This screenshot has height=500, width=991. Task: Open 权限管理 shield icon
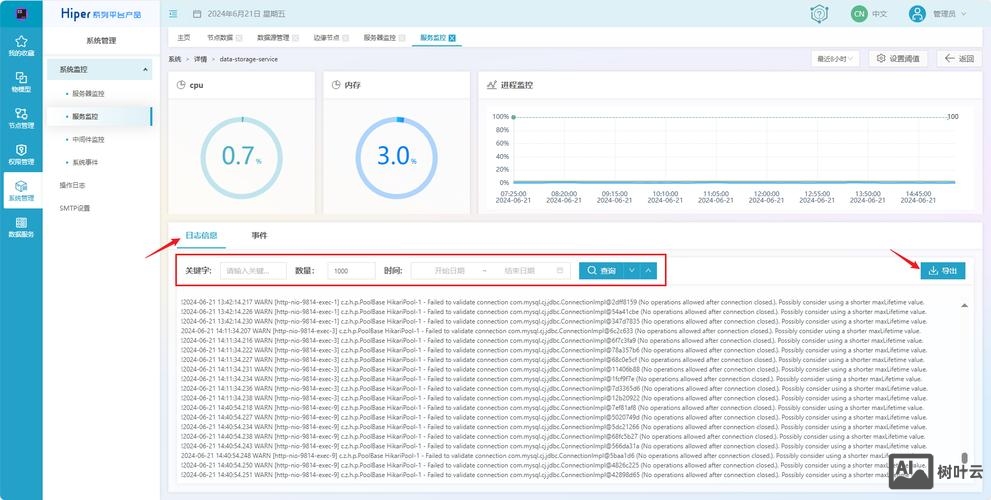click(21, 154)
